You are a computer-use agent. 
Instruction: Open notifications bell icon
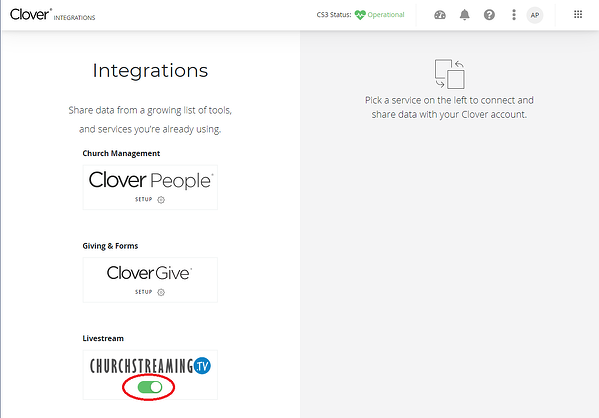(465, 15)
